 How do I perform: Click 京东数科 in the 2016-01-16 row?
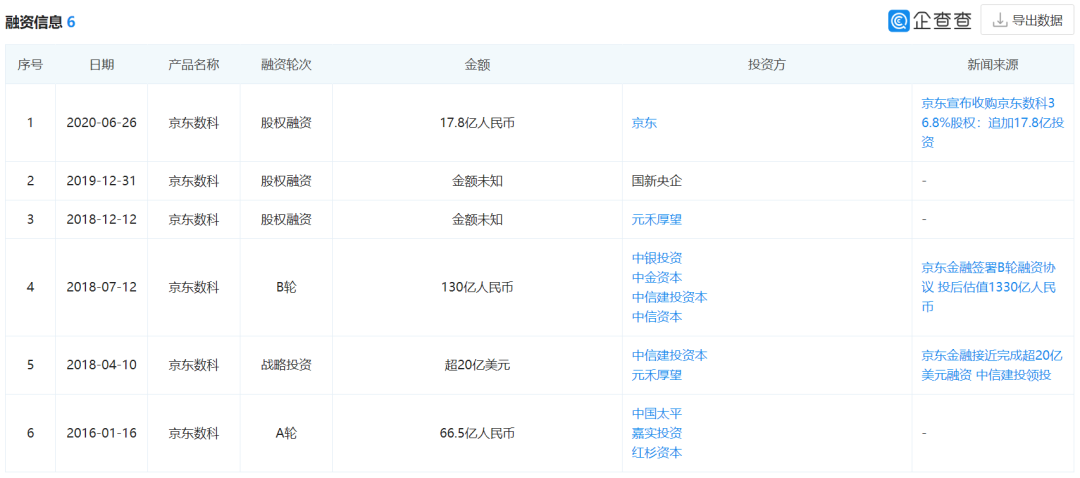(x=194, y=433)
